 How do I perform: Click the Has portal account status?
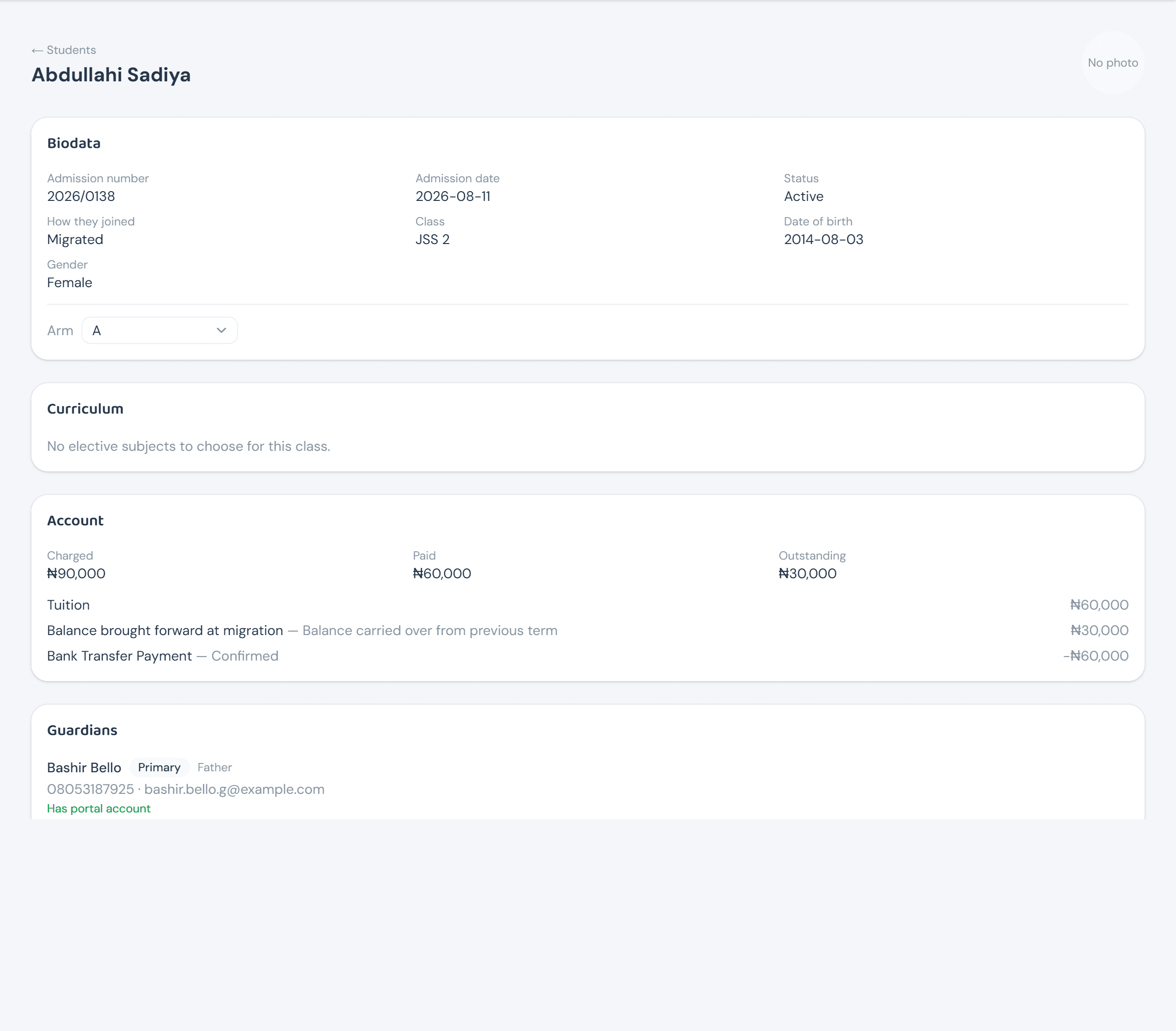(99, 809)
